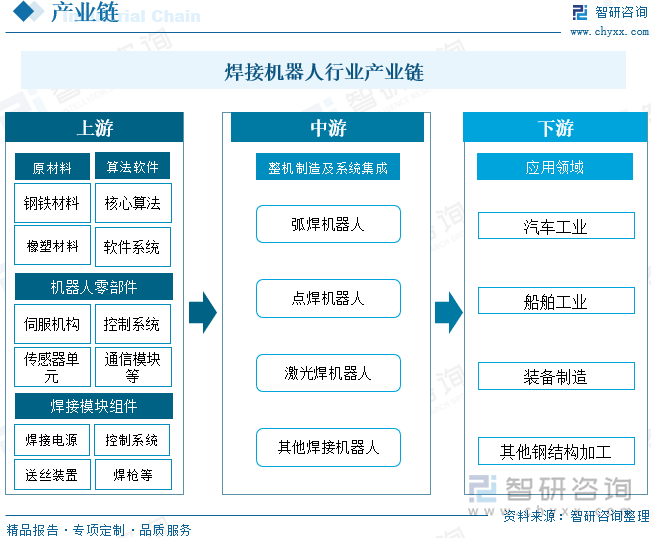Image resolution: width=651 pixels, height=538 pixels.
Task: Select 控制系统 under 焊接模块组件
Action: pyautogui.click(x=132, y=440)
